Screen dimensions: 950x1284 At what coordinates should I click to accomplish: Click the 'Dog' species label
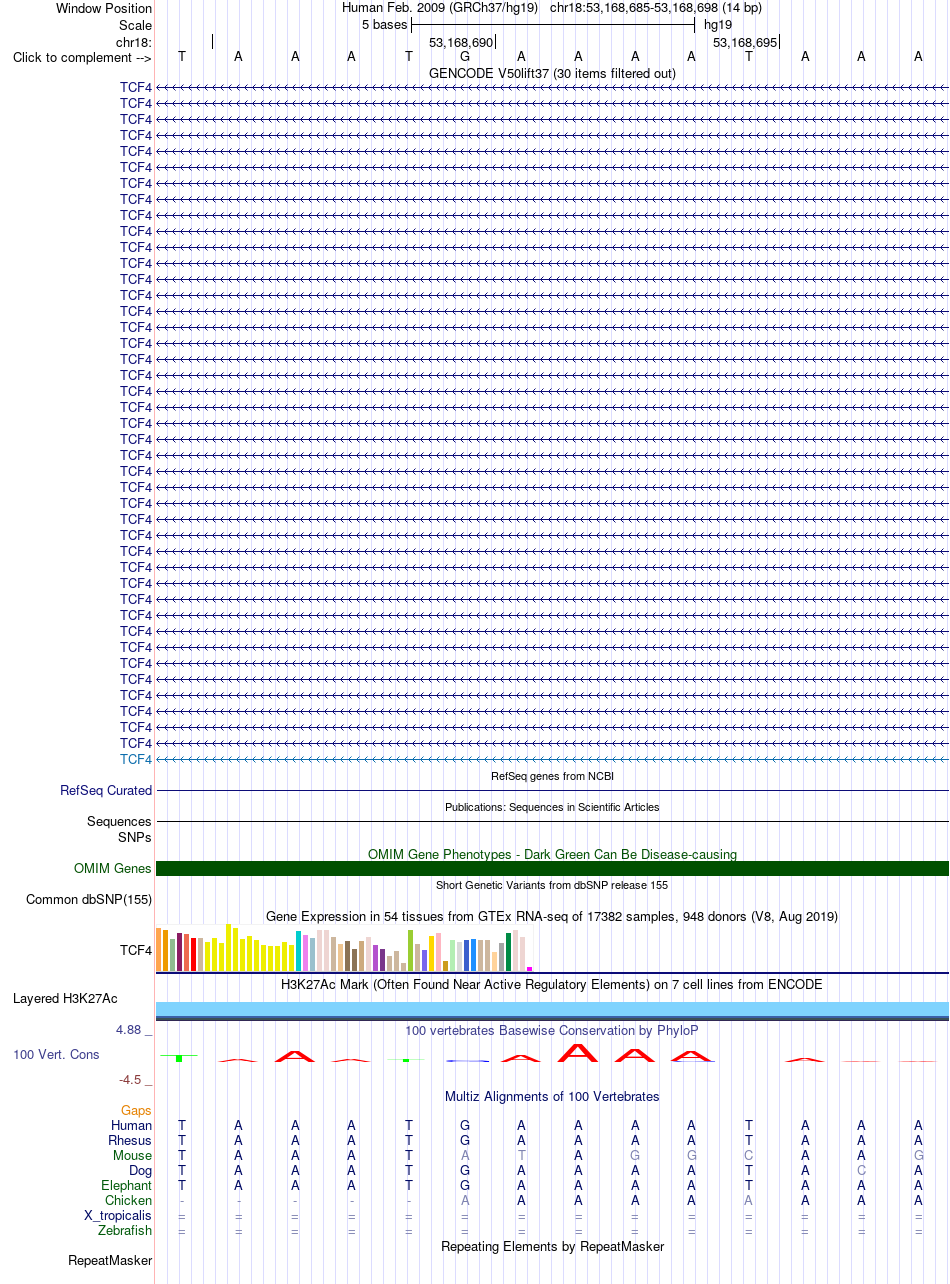(x=141, y=1170)
